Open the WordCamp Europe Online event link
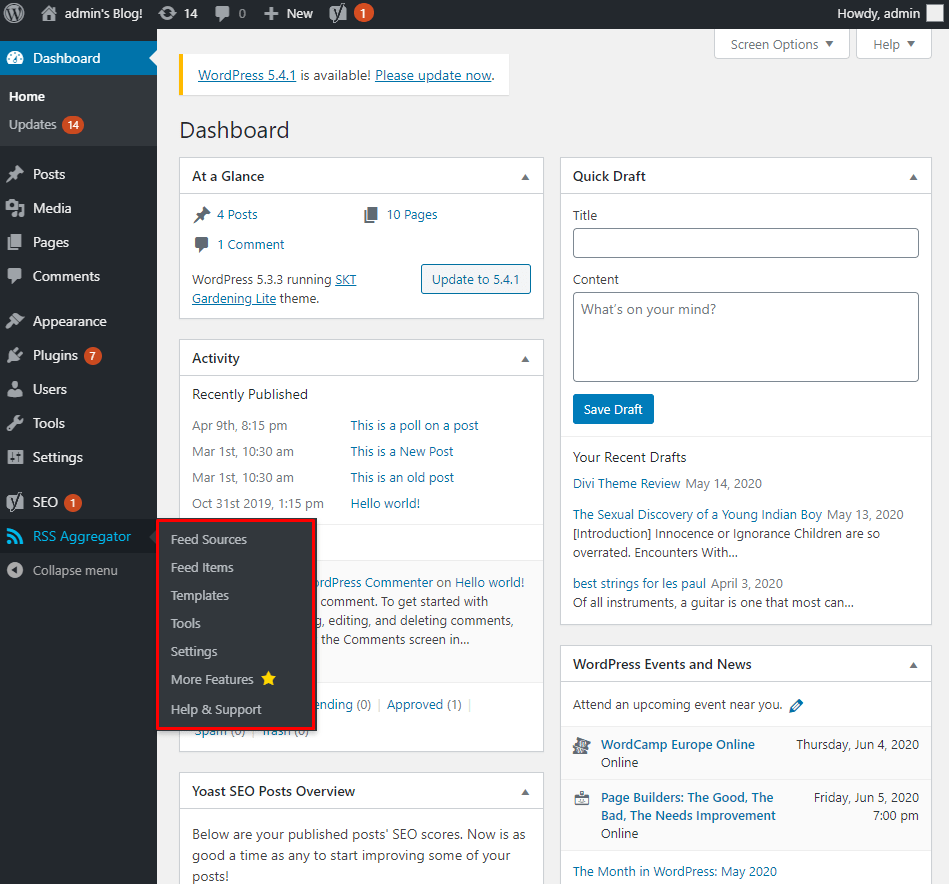949x884 pixels. tap(678, 744)
